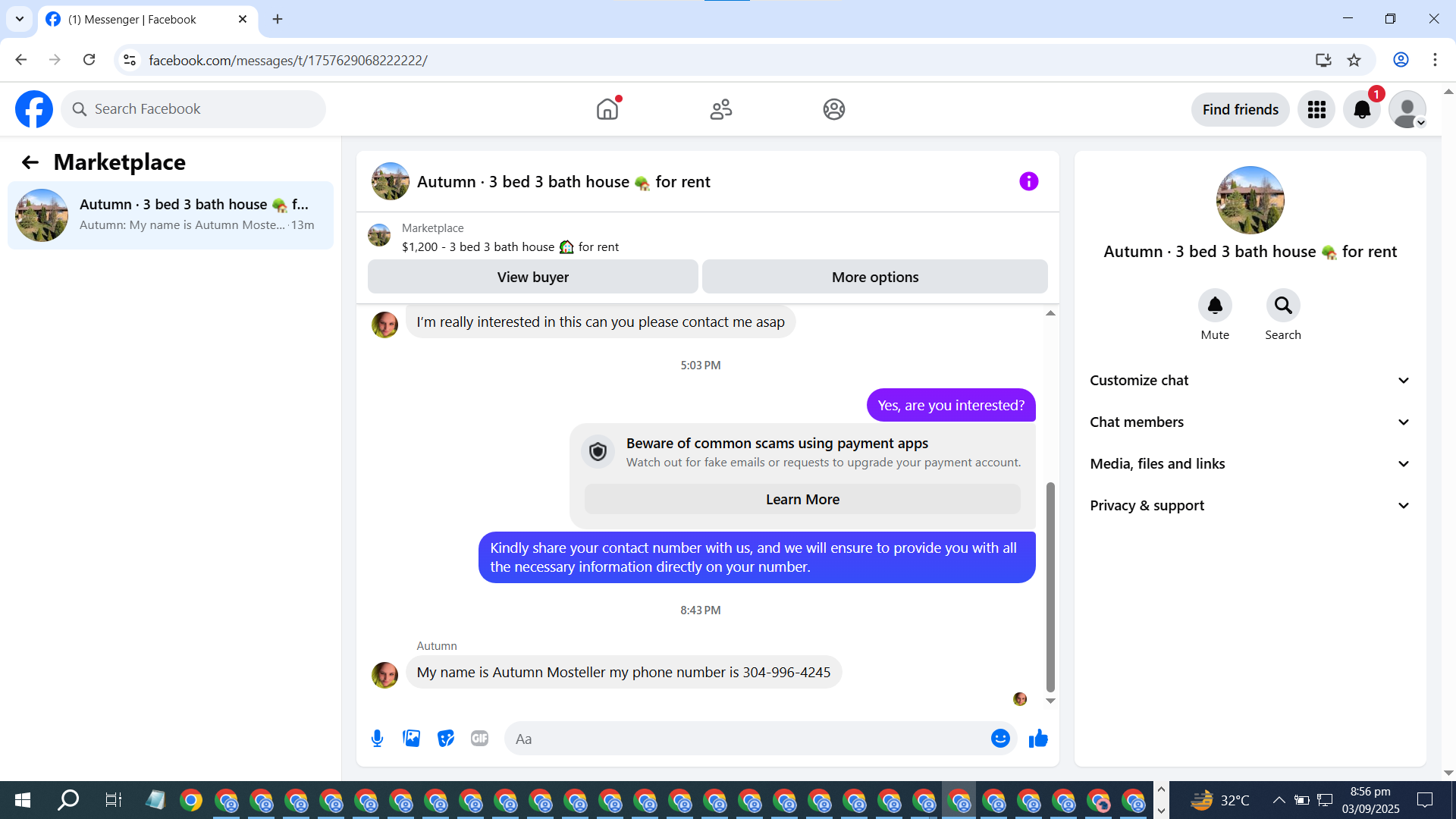Click message 'I'm really interested in this'
The image size is (1456, 819).
coord(601,322)
